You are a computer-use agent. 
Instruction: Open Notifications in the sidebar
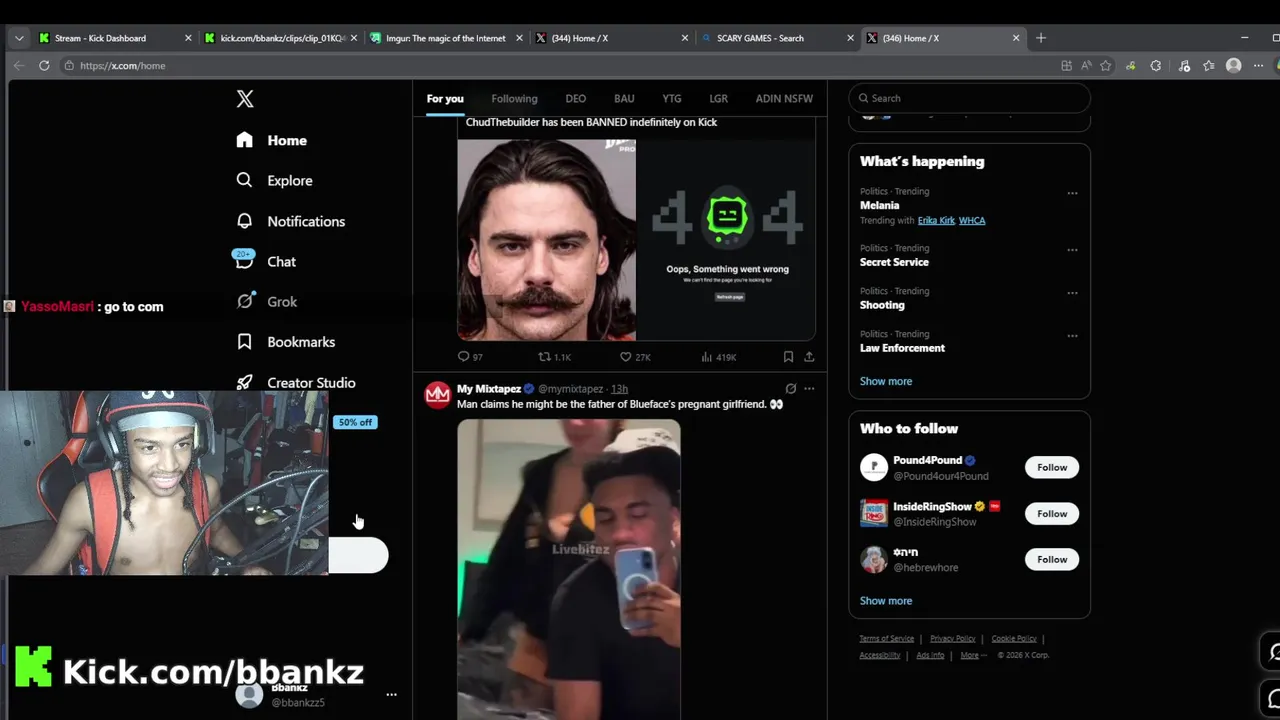[x=290, y=222]
